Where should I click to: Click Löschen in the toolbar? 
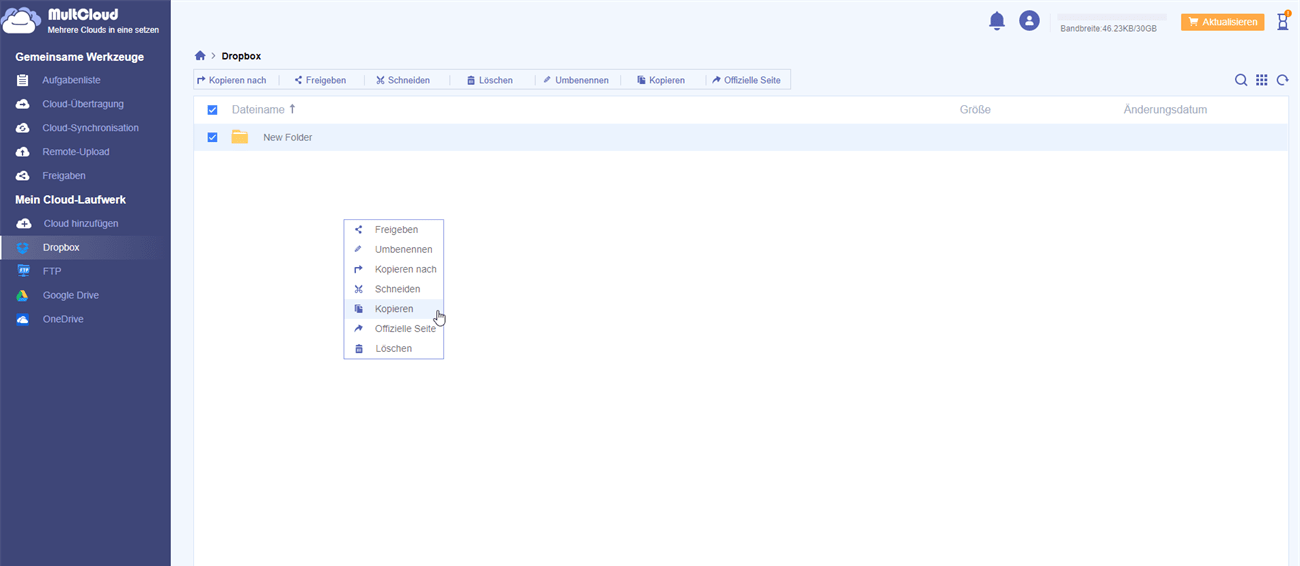490,80
